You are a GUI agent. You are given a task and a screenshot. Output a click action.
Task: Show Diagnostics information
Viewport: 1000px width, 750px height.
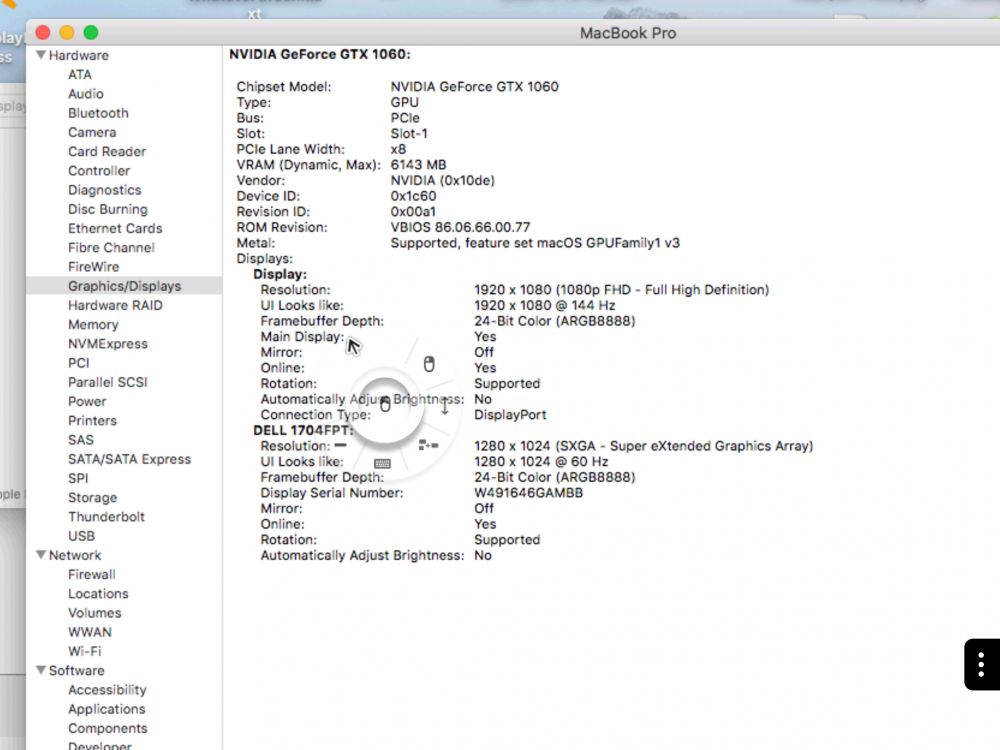coord(105,190)
